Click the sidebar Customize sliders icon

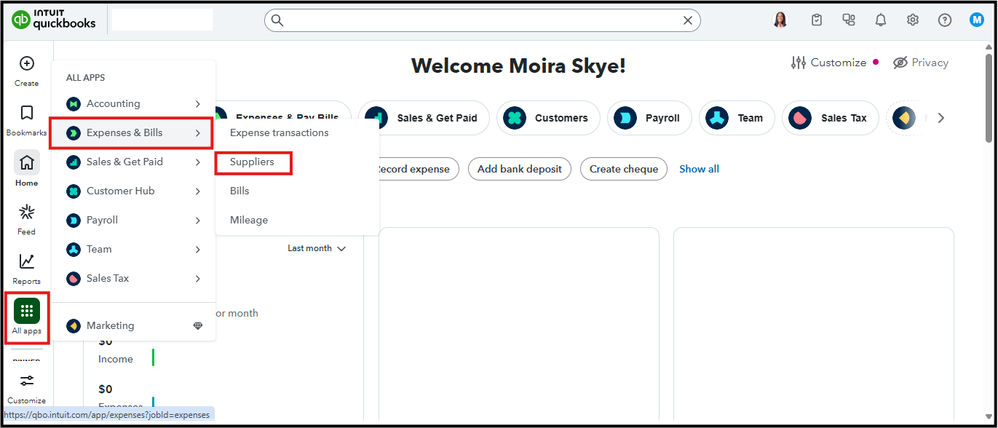[27, 381]
